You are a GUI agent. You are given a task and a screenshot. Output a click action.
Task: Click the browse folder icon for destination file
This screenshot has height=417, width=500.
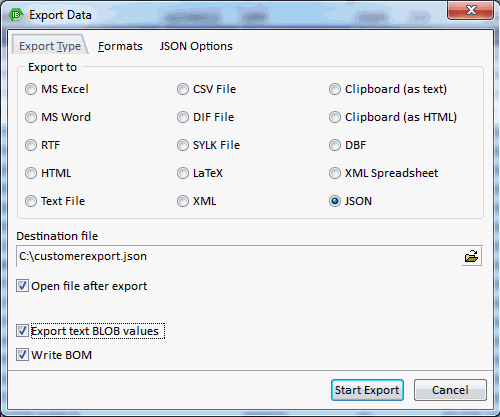471,257
